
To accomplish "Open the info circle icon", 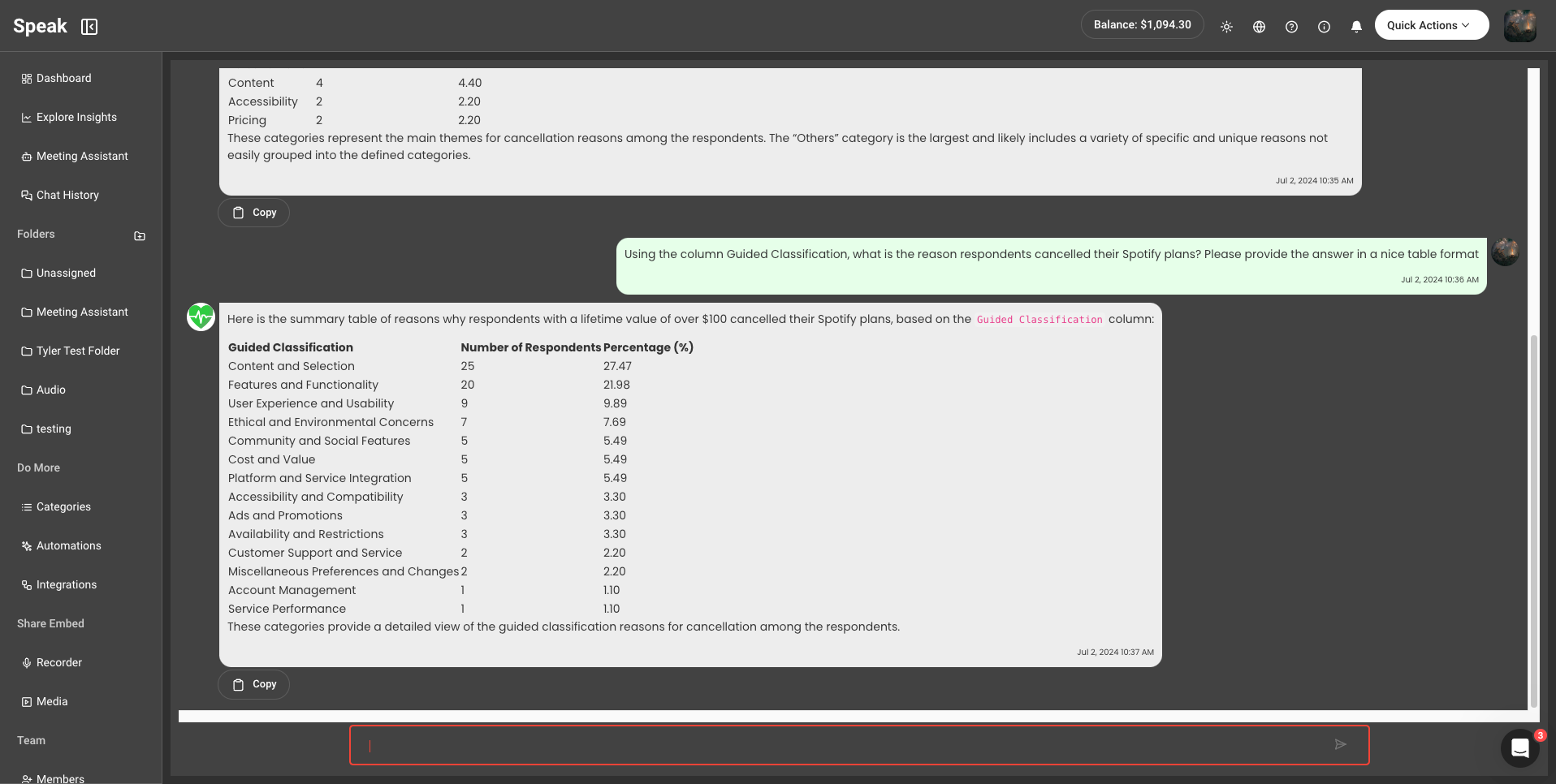I will (x=1324, y=27).
